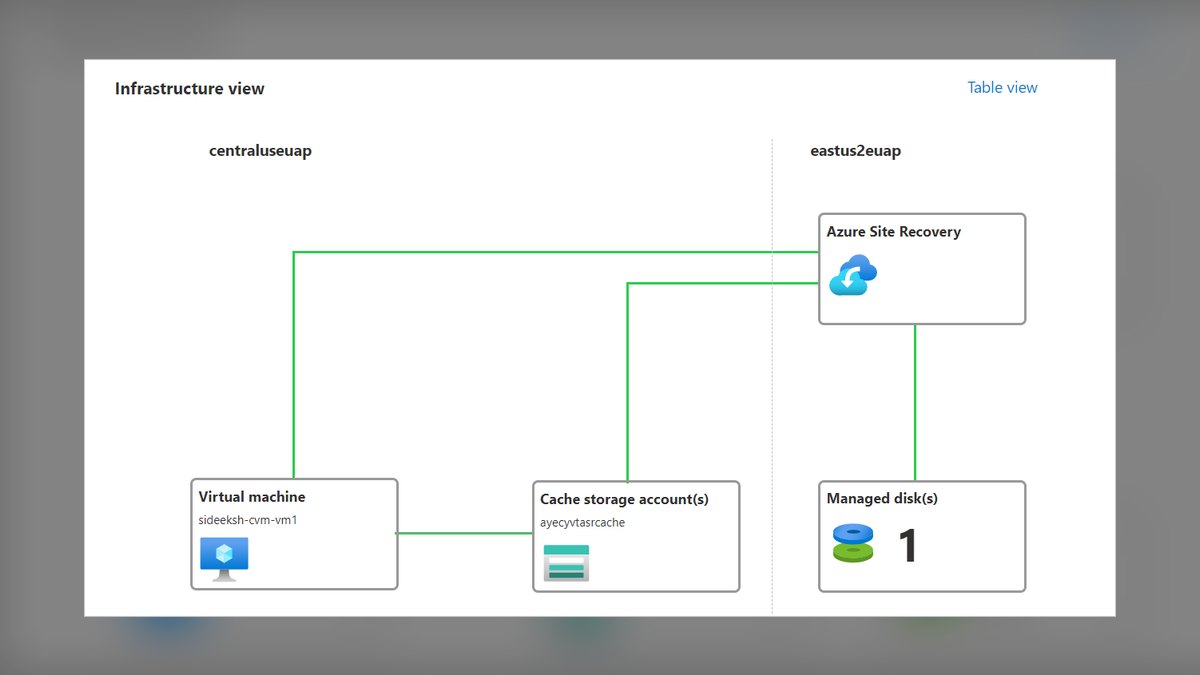1200x675 pixels.
Task: Click the cache storage account icon
Action: [566, 563]
